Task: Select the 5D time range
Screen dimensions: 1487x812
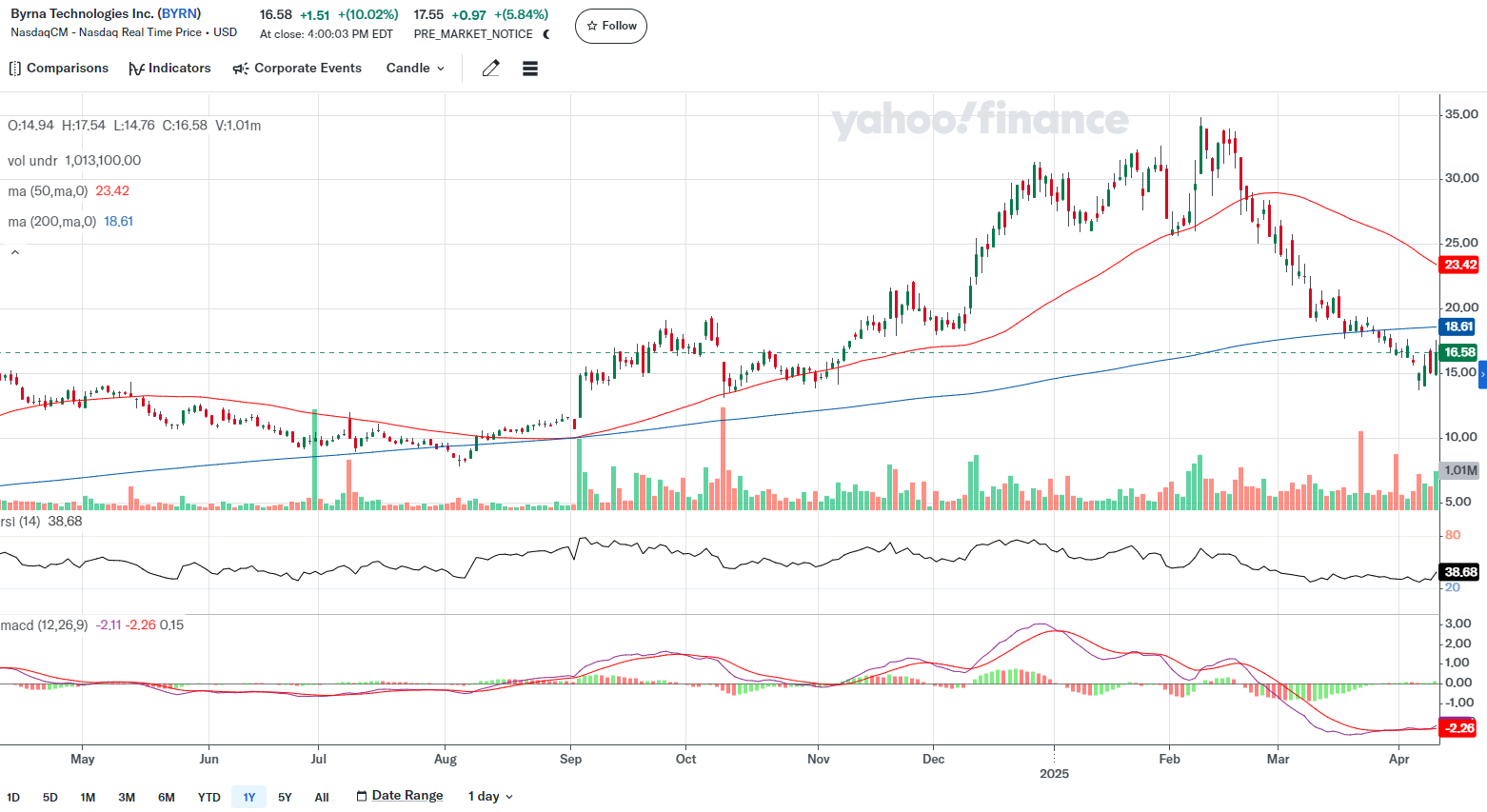Action: click(x=50, y=797)
